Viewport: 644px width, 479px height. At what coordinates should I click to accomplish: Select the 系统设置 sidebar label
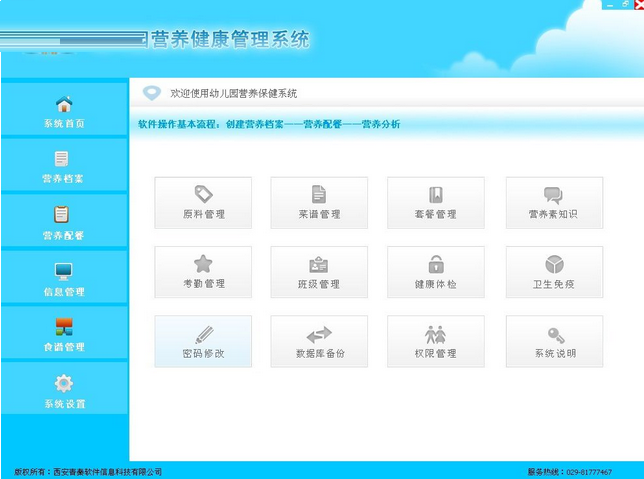click(x=65, y=404)
